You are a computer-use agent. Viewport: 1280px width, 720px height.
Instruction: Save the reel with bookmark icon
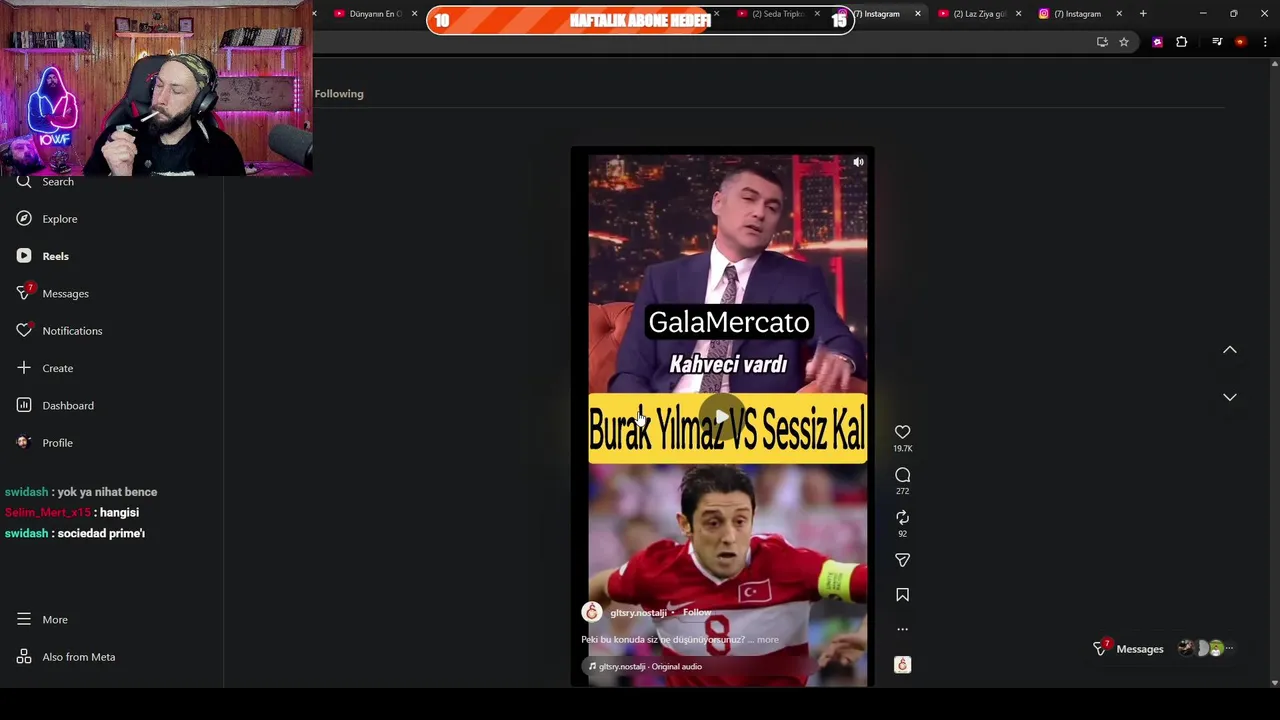pyautogui.click(x=902, y=595)
